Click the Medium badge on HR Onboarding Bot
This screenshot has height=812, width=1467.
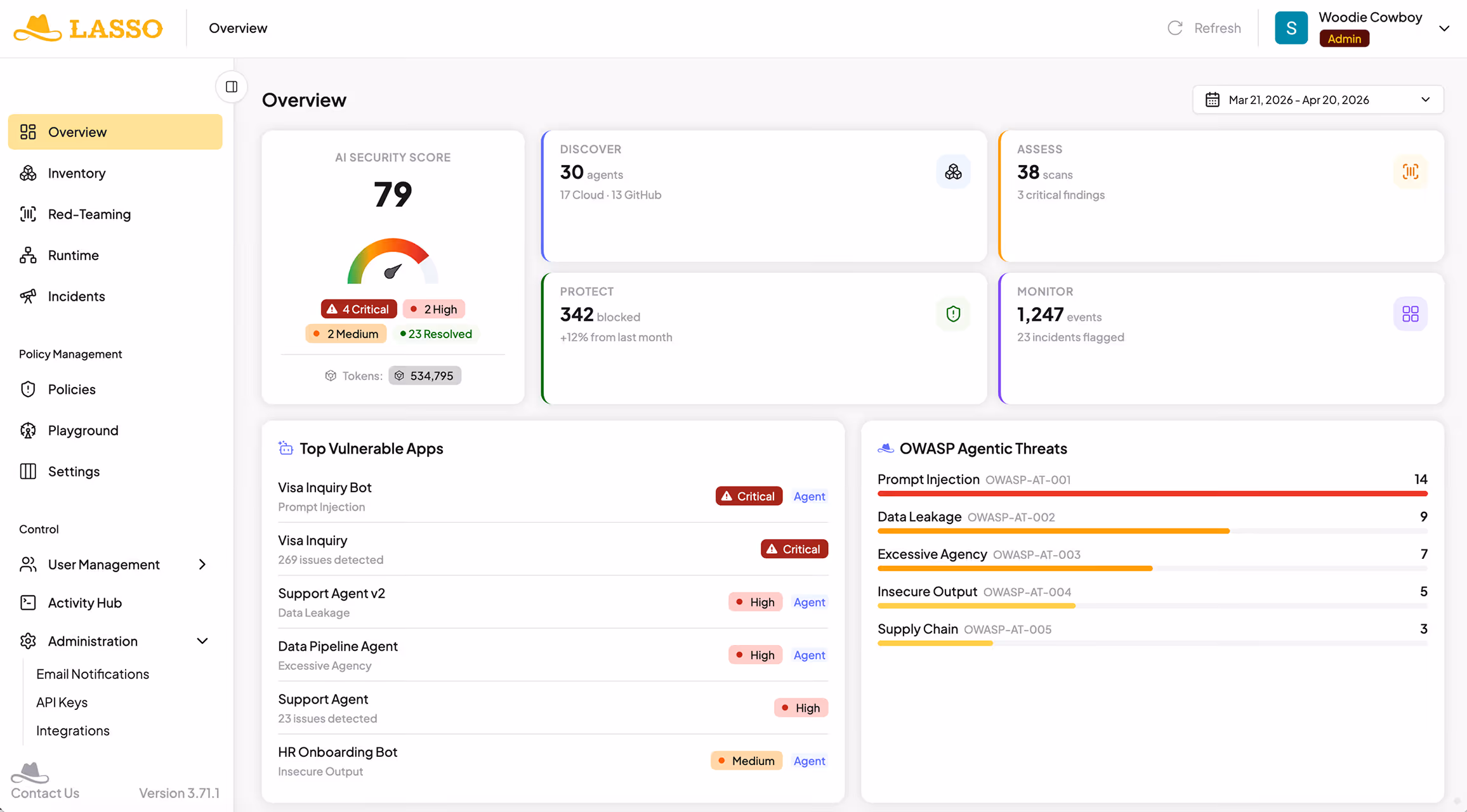pos(746,761)
